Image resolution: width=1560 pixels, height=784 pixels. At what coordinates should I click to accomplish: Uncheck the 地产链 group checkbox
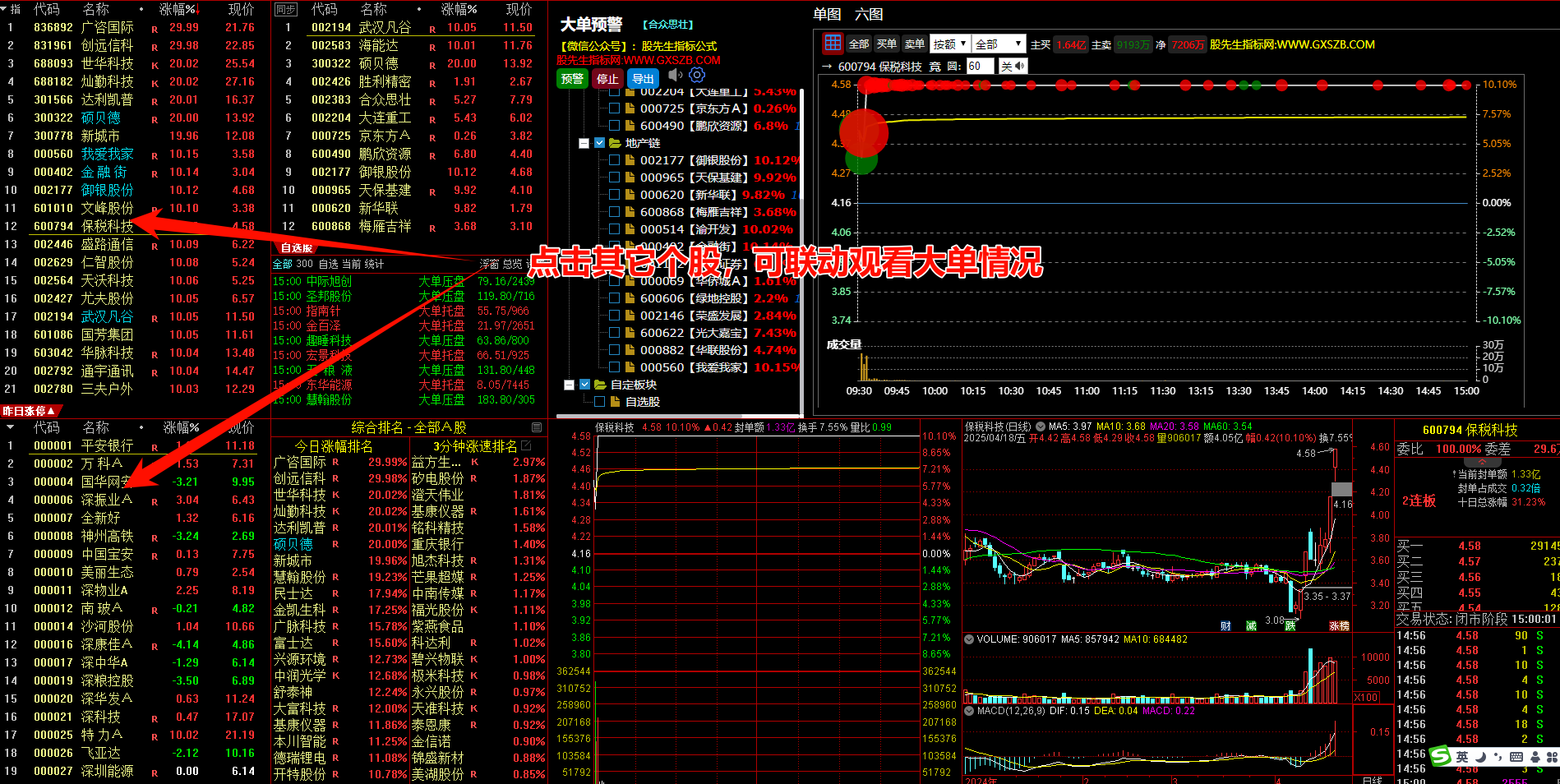pyautogui.click(x=600, y=143)
